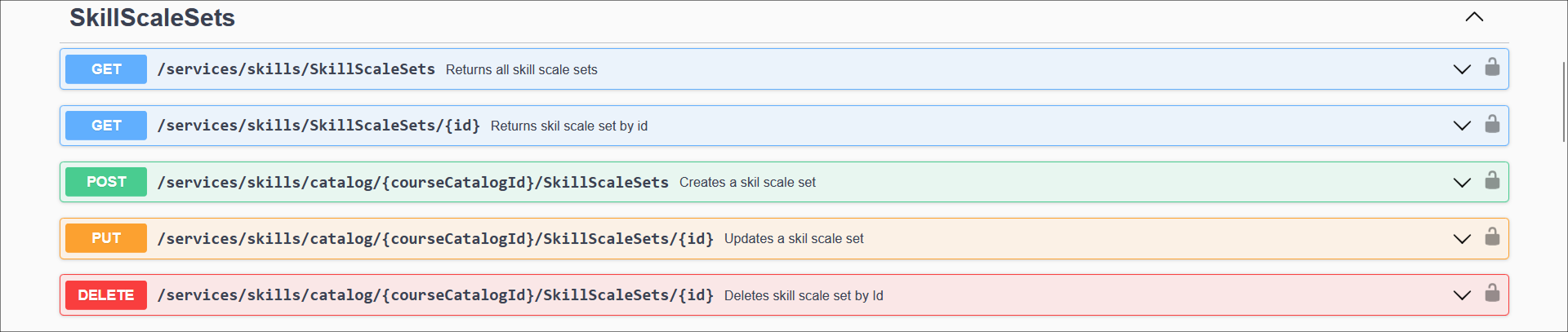Image resolution: width=1568 pixels, height=332 pixels.
Task: Click the blue GET button for all SkillScaleSets
Action: (106, 69)
